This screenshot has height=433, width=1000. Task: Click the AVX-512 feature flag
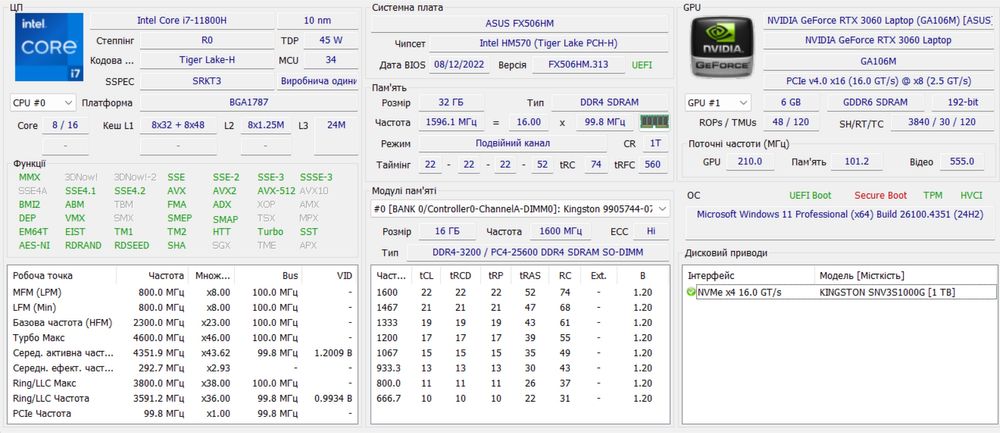[276, 191]
